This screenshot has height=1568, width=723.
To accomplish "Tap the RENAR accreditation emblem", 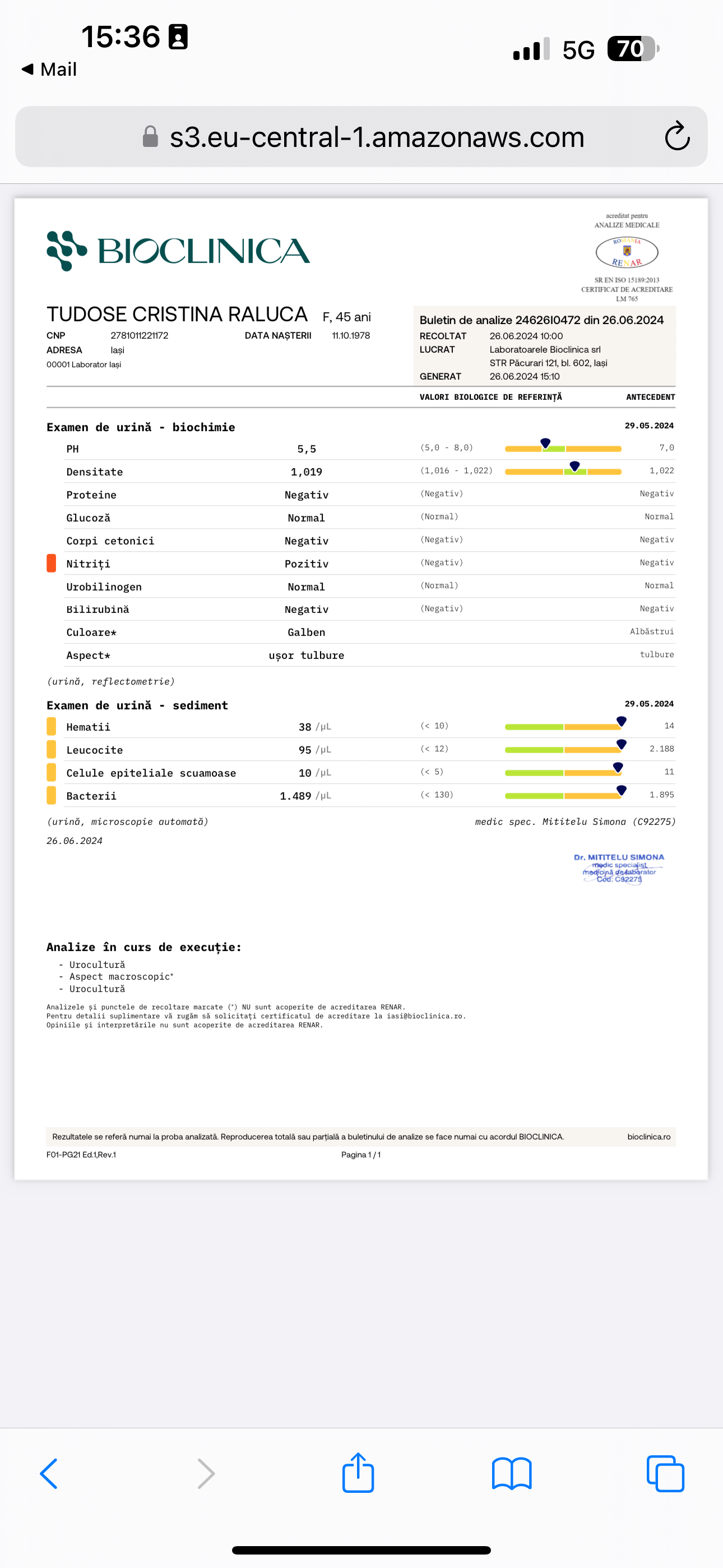I will click(x=627, y=252).
